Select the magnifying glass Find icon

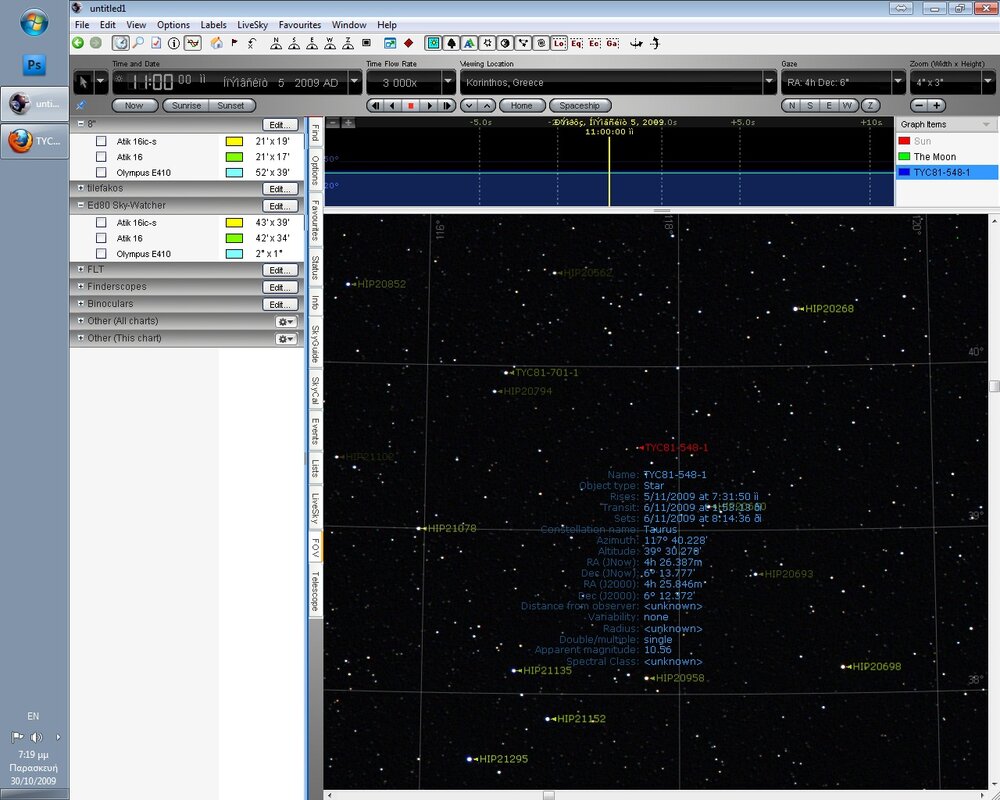coord(138,43)
